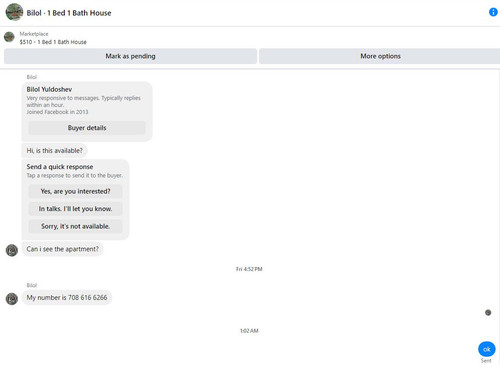Click Bilol Yuldoshev name in buyer card
The image size is (500, 367).
click(x=49, y=89)
